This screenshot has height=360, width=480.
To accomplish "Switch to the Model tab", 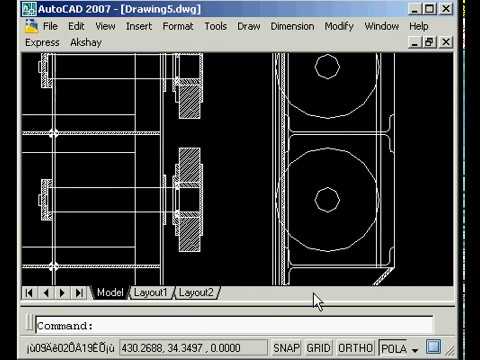I will [110, 293].
